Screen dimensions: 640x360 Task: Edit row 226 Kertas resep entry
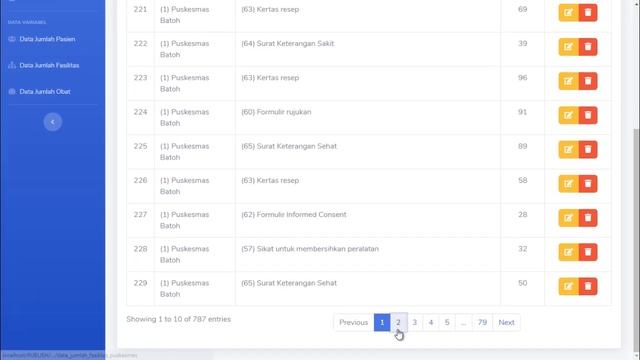click(x=568, y=184)
